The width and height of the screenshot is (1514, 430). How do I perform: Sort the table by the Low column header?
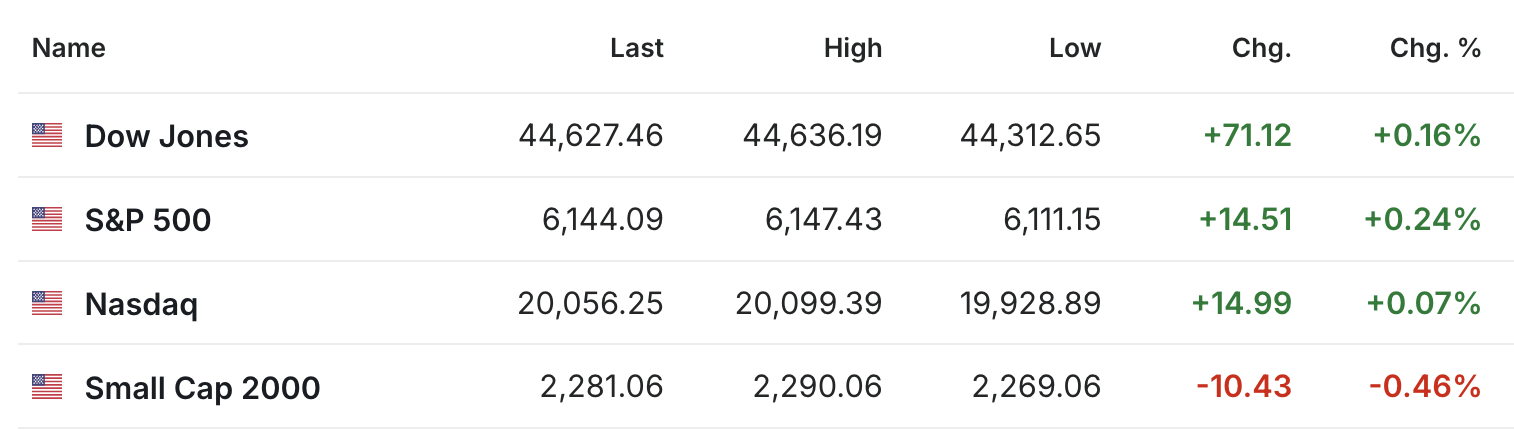point(1075,48)
